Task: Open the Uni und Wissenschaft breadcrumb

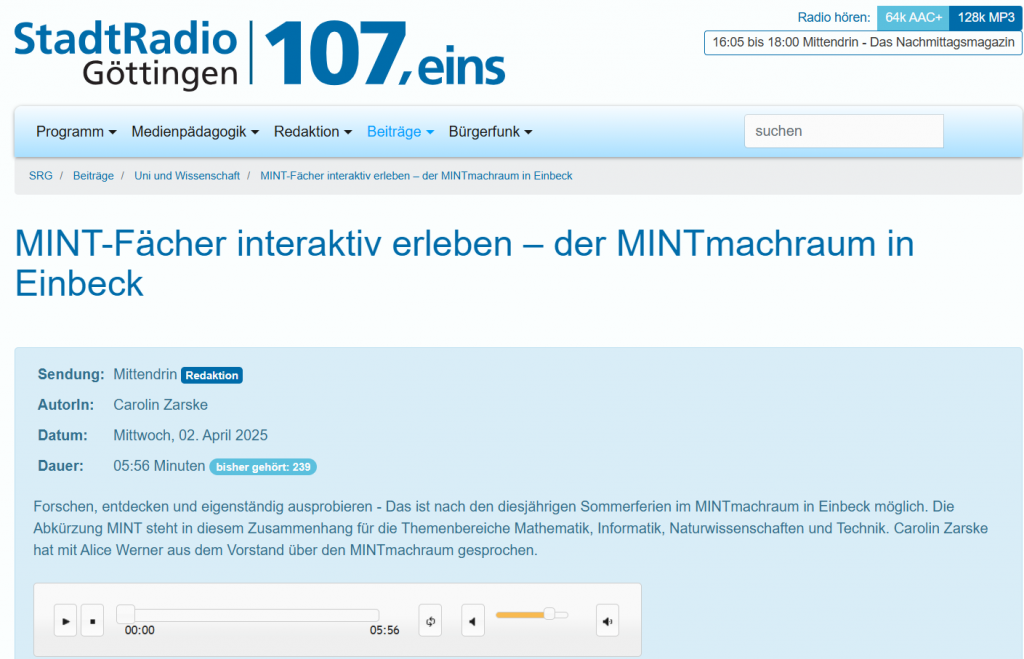Action: tap(187, 175)
